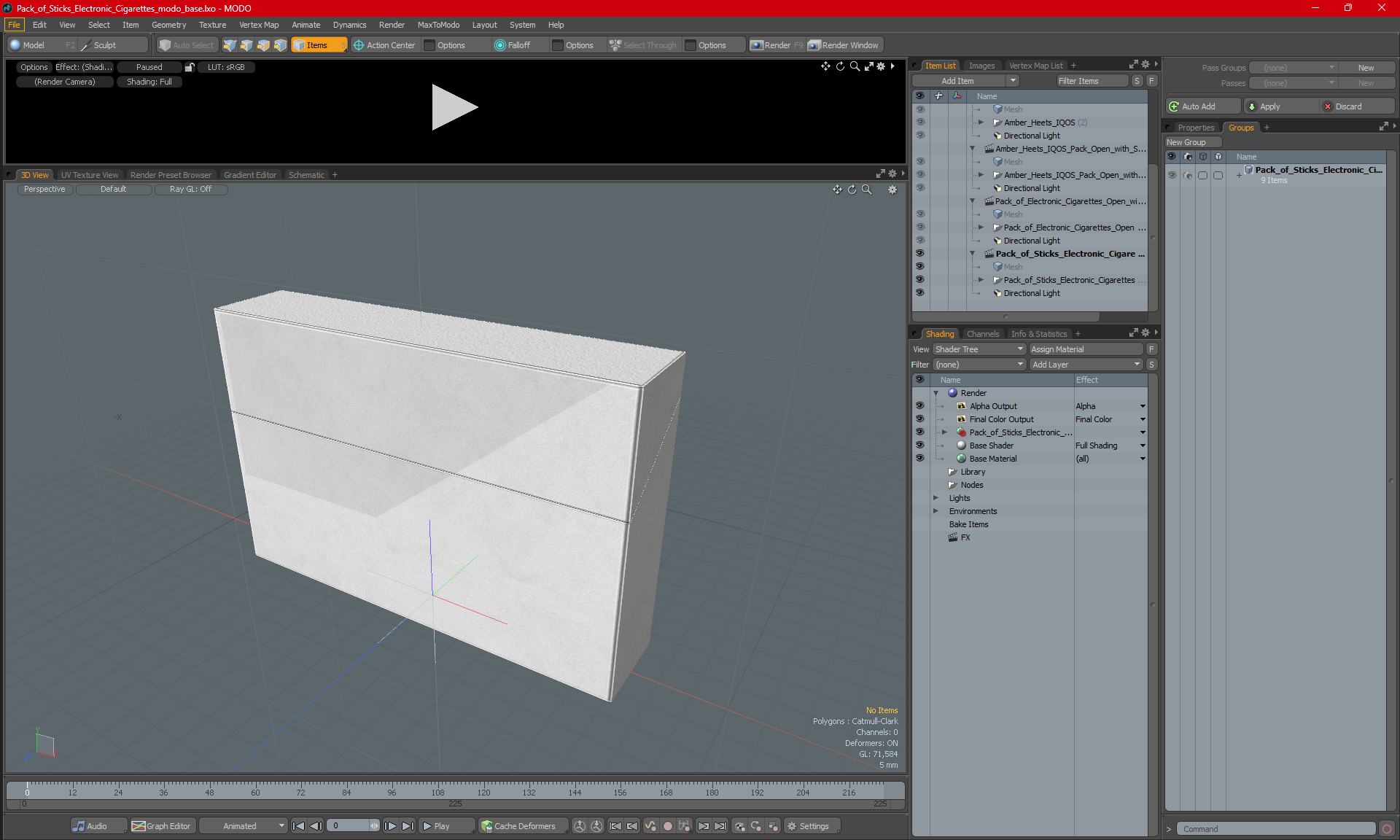
Task: Hide the Base Shader layer visibility
Action: click(919, 446)
